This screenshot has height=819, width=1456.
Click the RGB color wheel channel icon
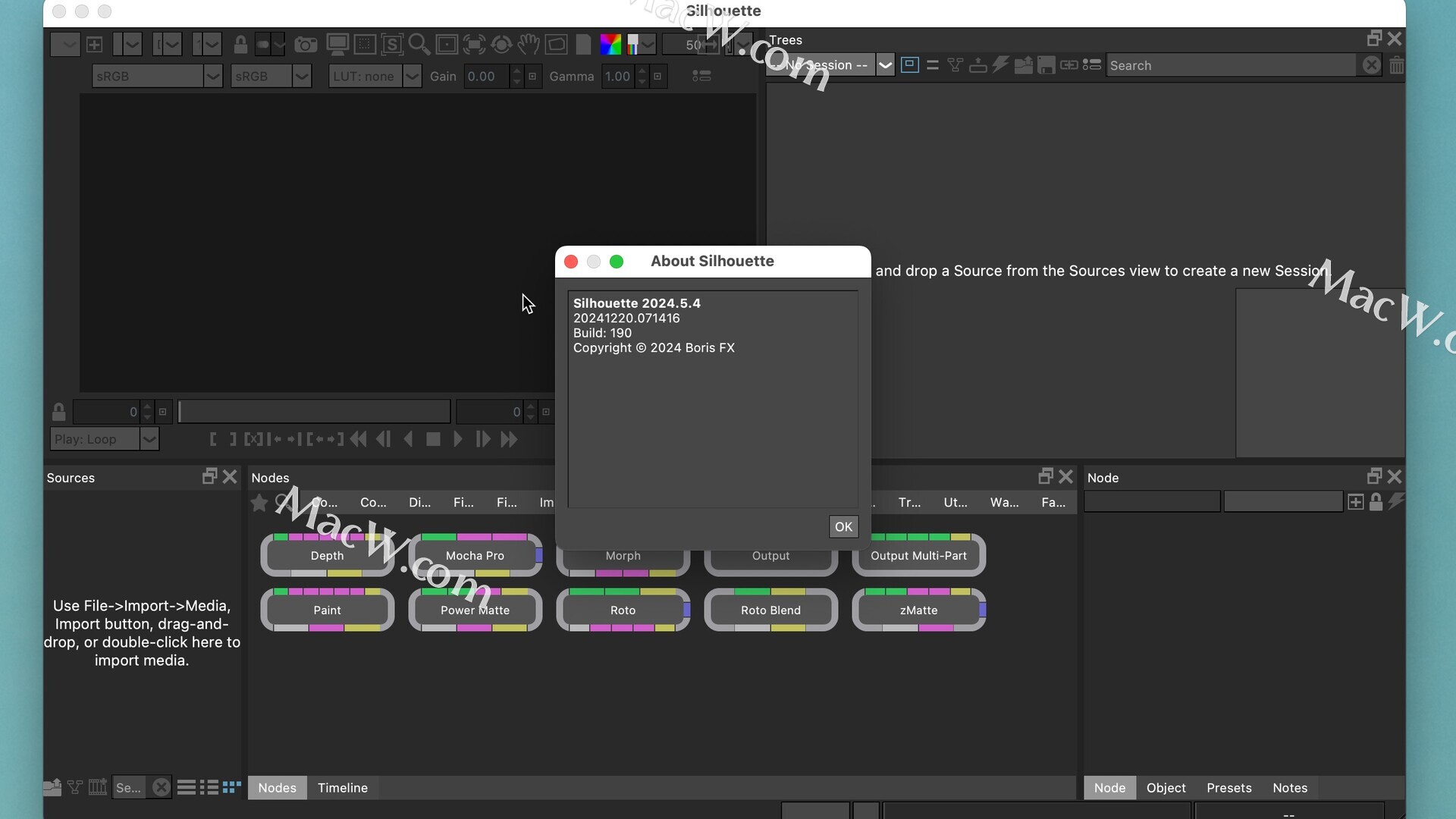coord(610,45)
